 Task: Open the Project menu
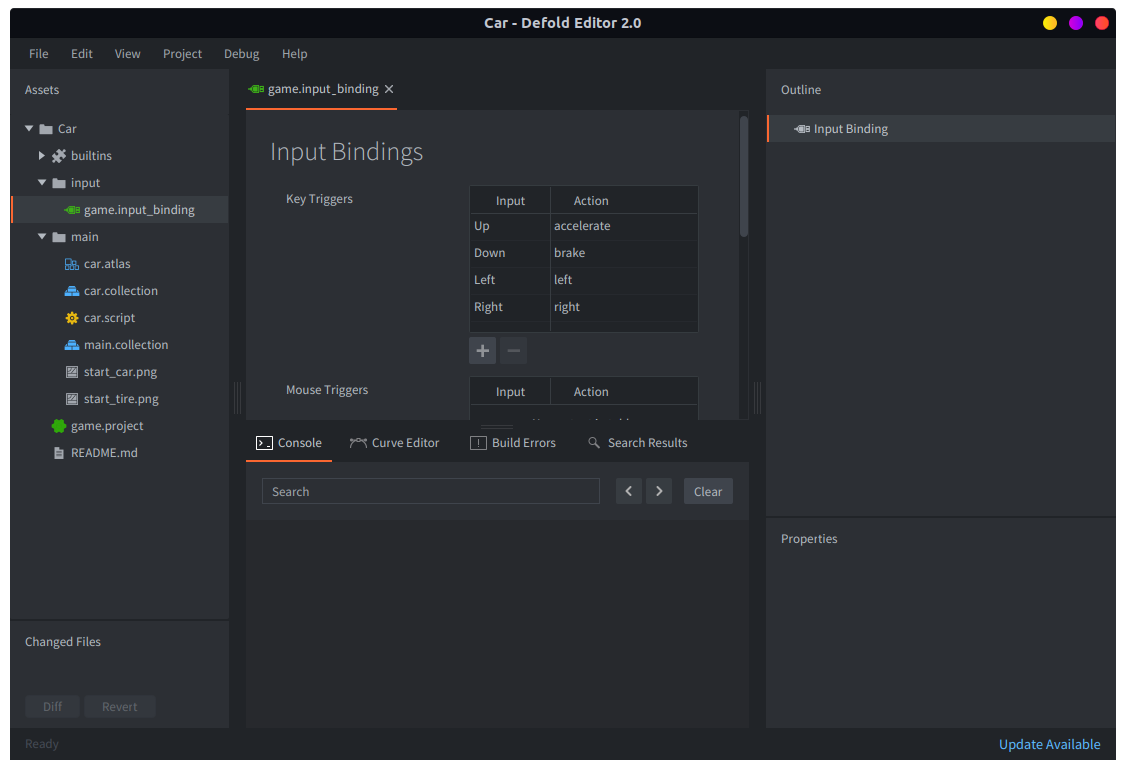click(x=182, y=54)
